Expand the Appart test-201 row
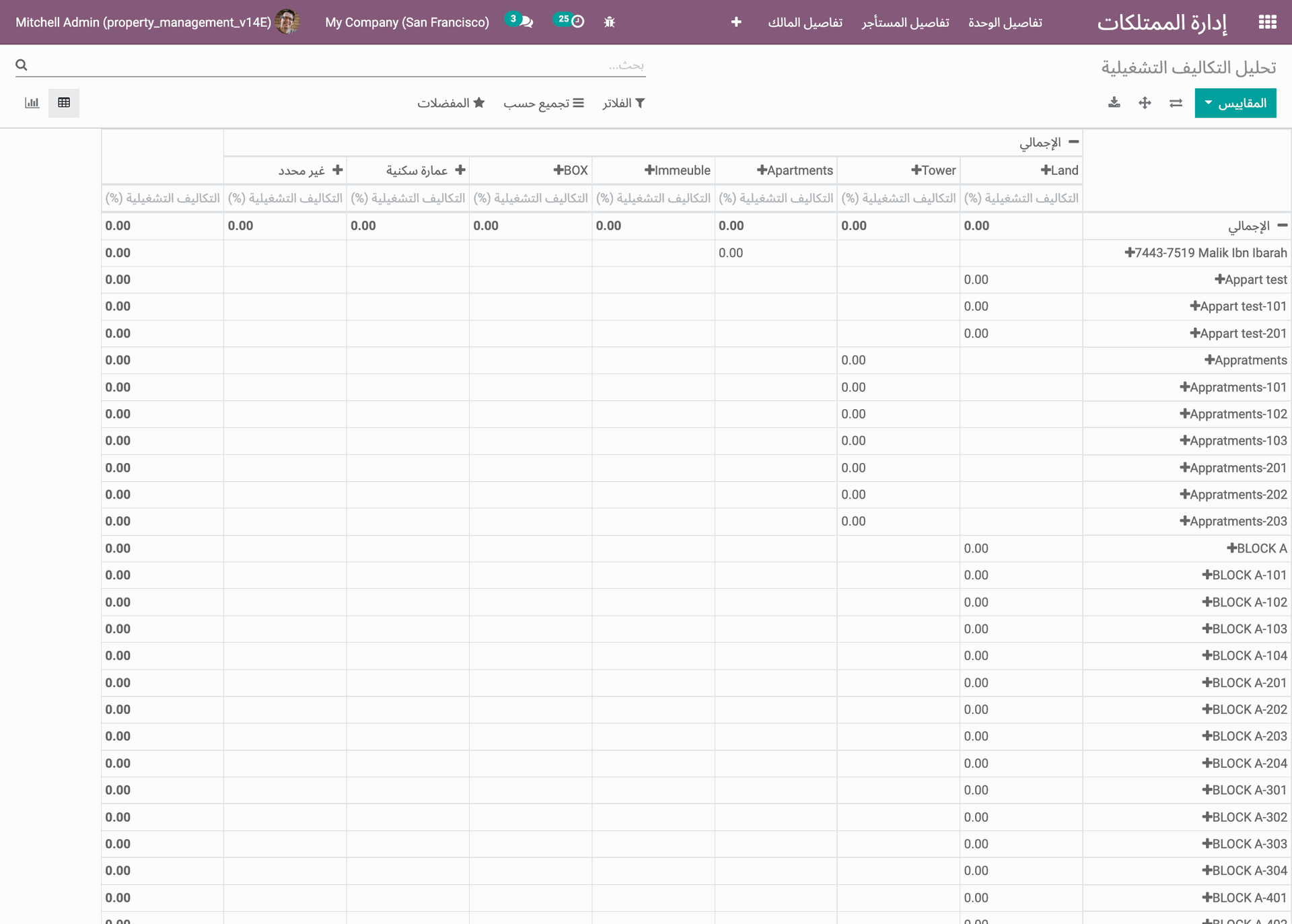 pos(1237,333)
